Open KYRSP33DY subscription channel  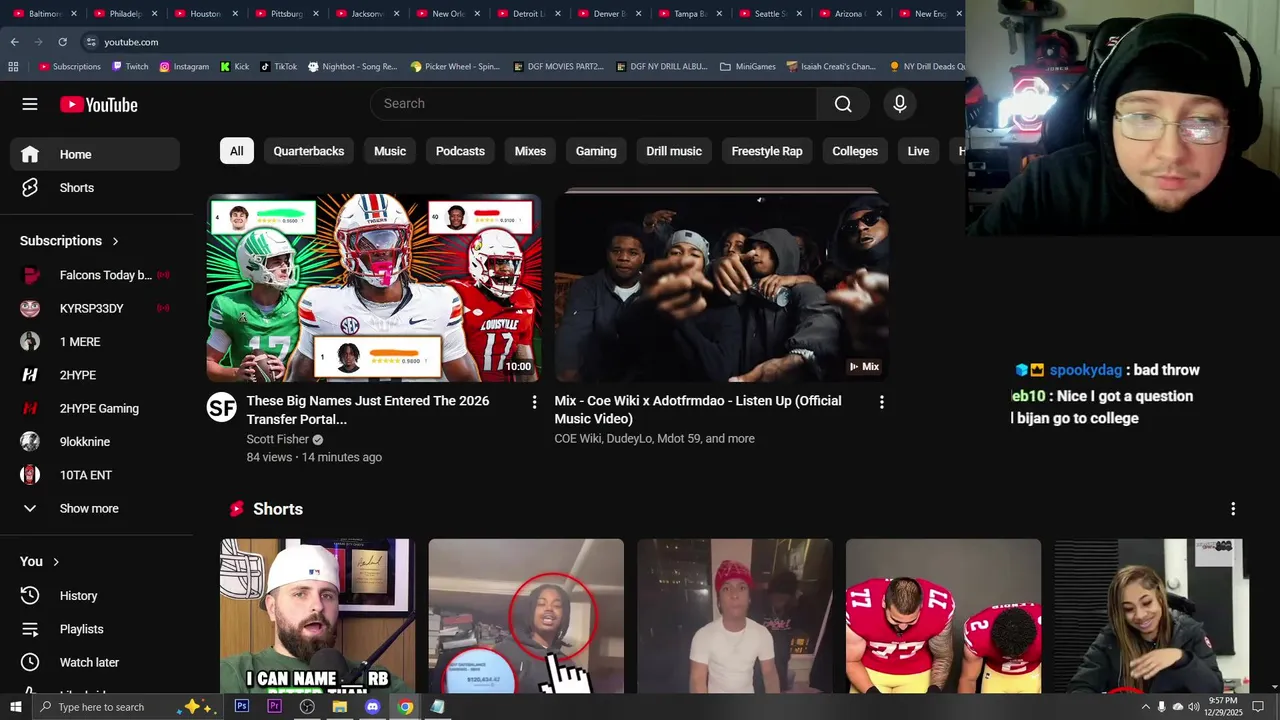tap(95, 308)
